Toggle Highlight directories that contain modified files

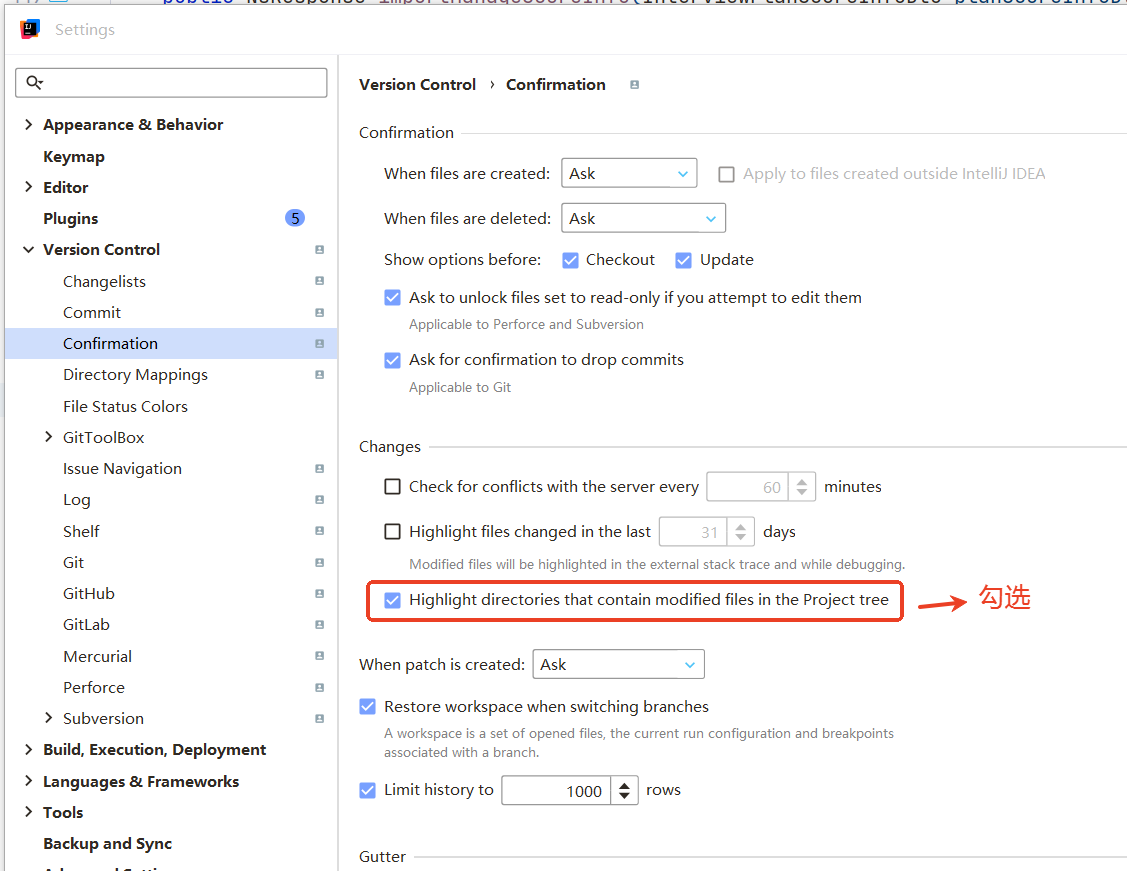tap(392, 600)
